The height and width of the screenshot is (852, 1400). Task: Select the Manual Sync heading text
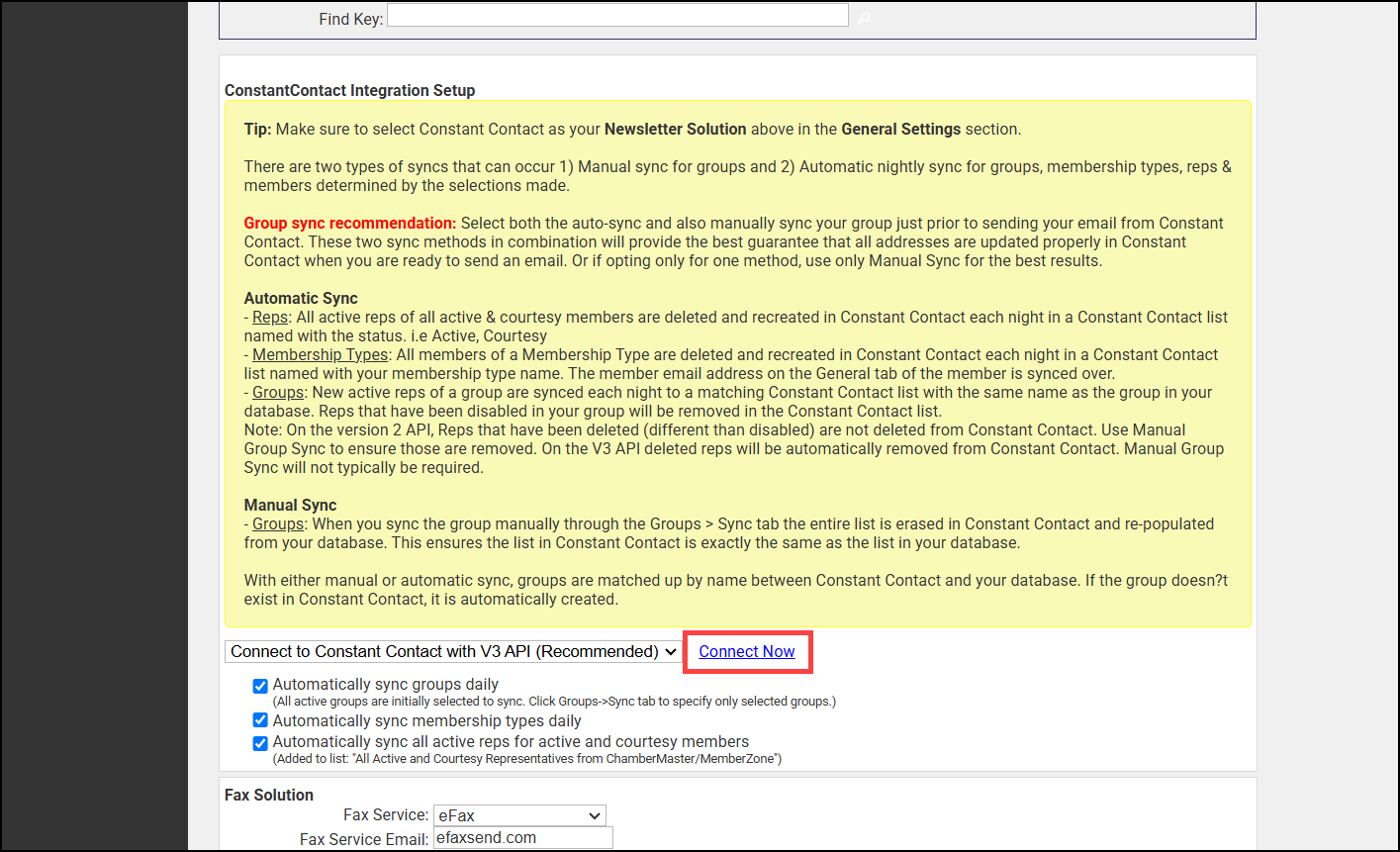[x=291, y=505]
